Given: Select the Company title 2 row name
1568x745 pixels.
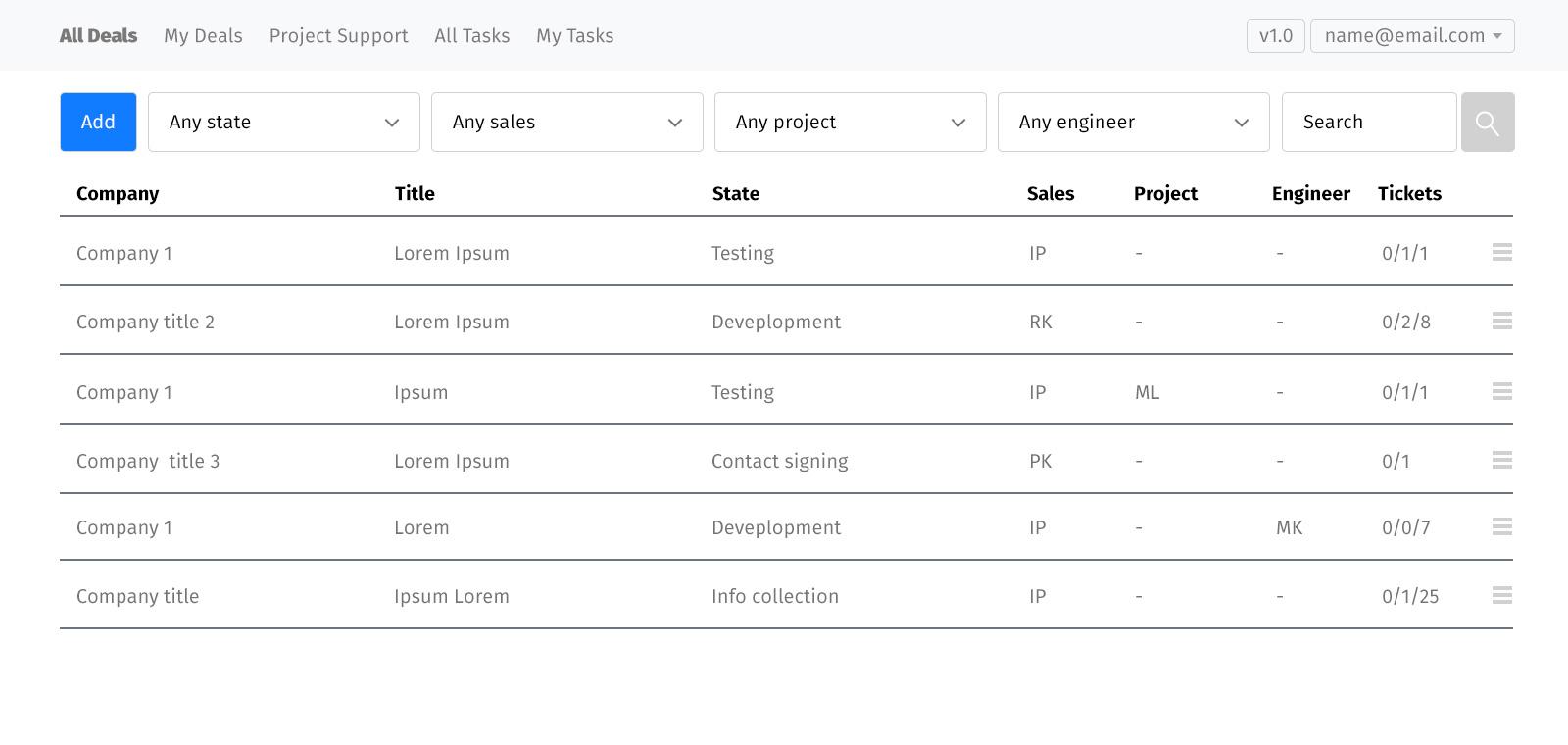Looking at the screenshot, I should tap(145, 323).
